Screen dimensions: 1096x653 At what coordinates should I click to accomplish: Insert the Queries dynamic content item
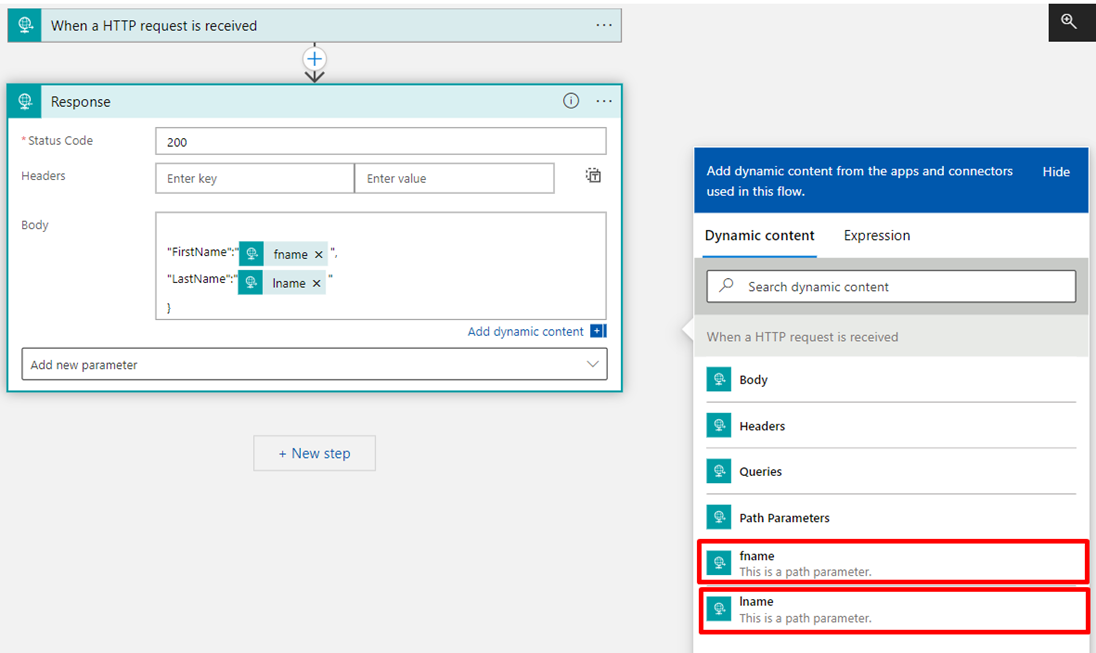(x=891, y=472)
